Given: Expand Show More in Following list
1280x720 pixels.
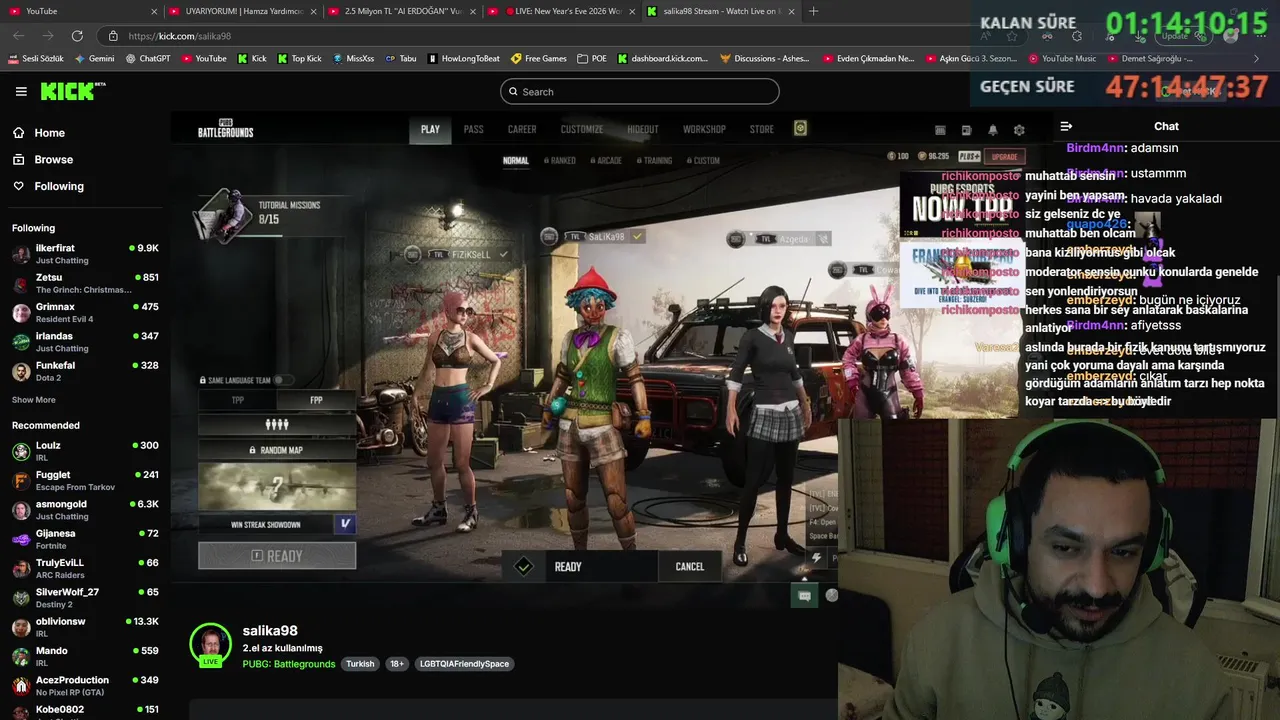Looking at the screenshot, I should (x=34, y=400).
